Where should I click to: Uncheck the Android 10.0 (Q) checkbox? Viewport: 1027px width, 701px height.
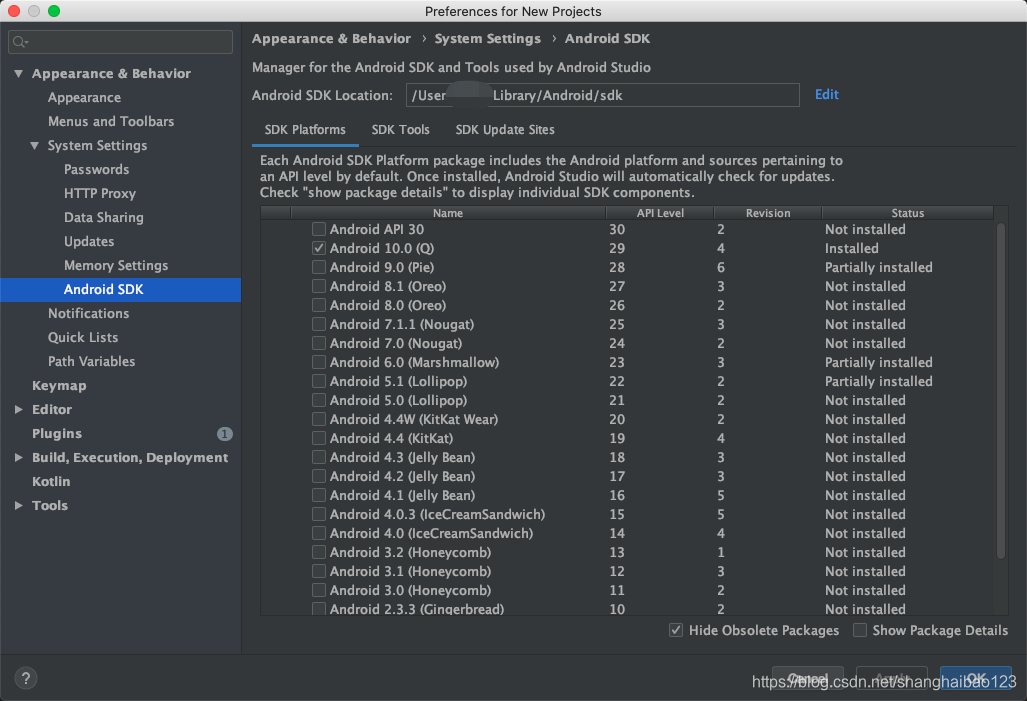pos(319,248)
